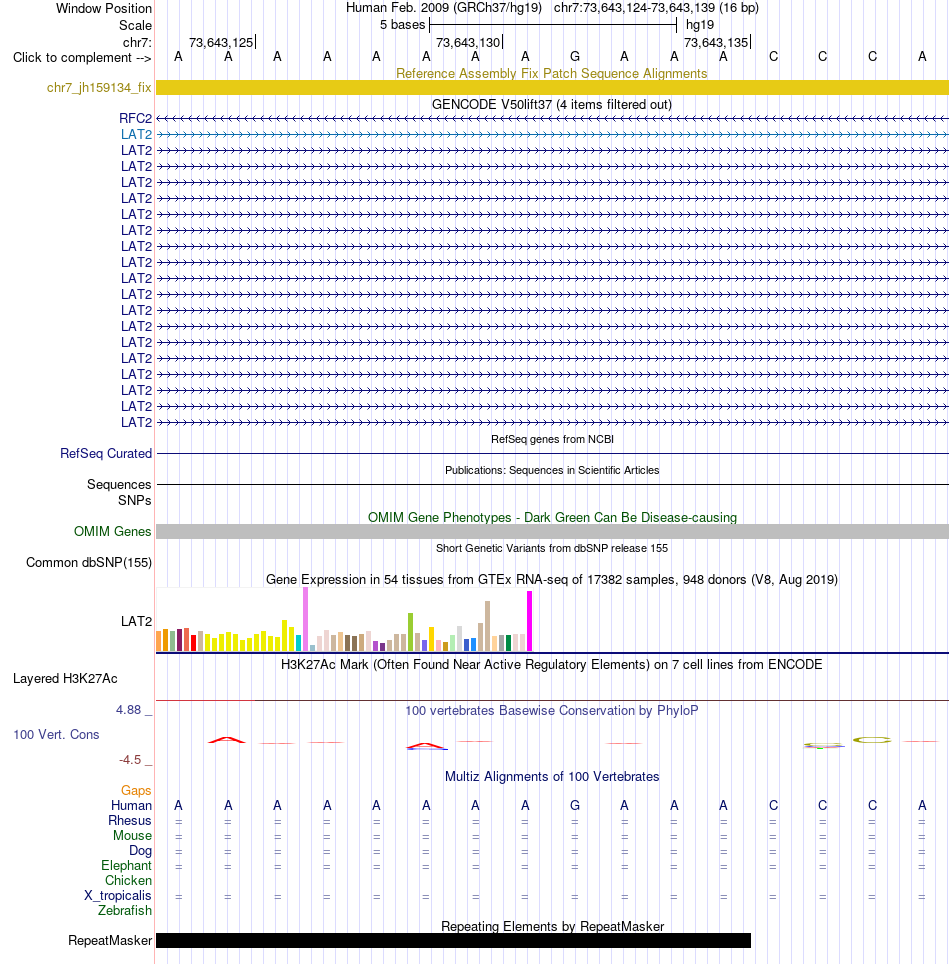Click the Rhesus species label
Screen dimensions: 950x964
130,820
